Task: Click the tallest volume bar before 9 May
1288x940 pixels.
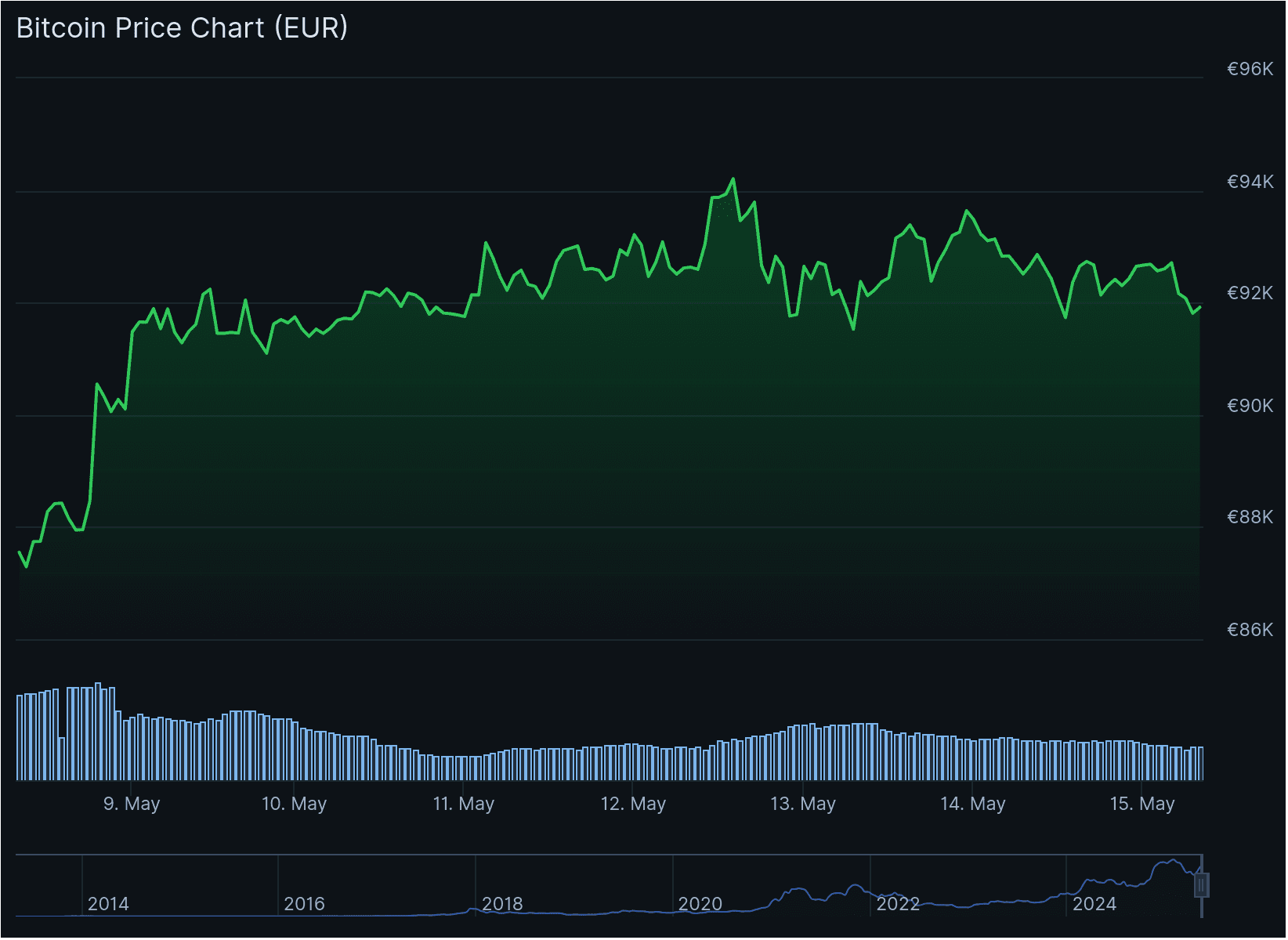Action: pyautogui.click(x=98, y=732)
